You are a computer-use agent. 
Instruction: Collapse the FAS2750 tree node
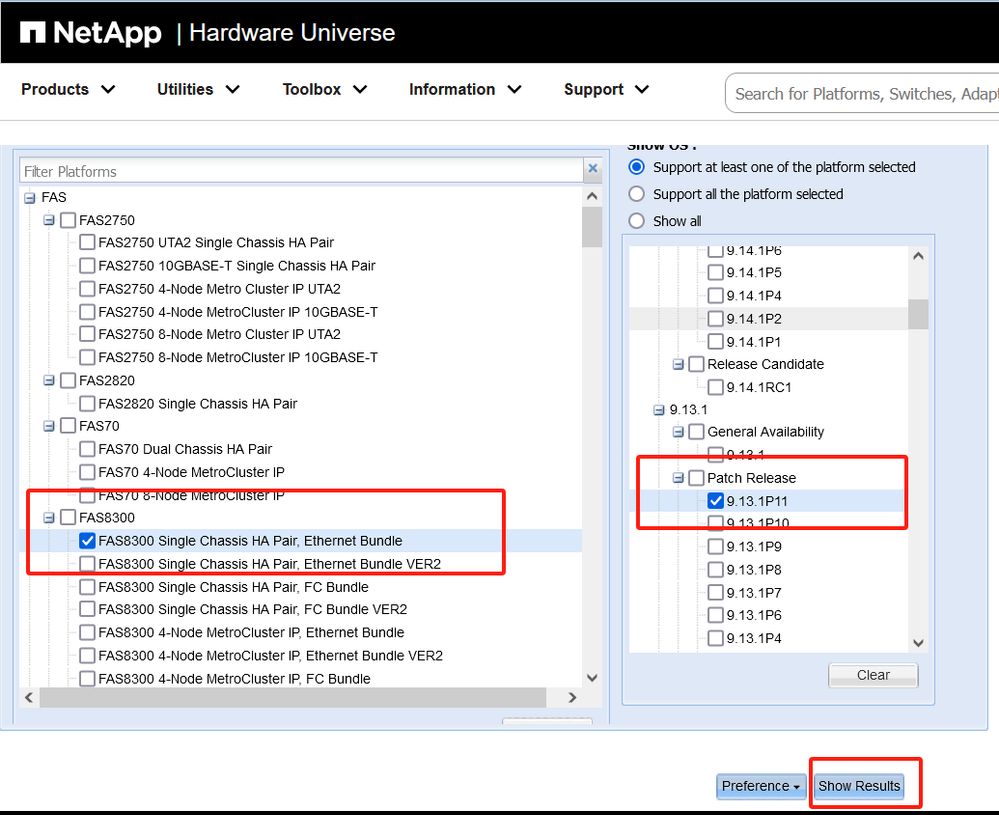tap(49, 220)
